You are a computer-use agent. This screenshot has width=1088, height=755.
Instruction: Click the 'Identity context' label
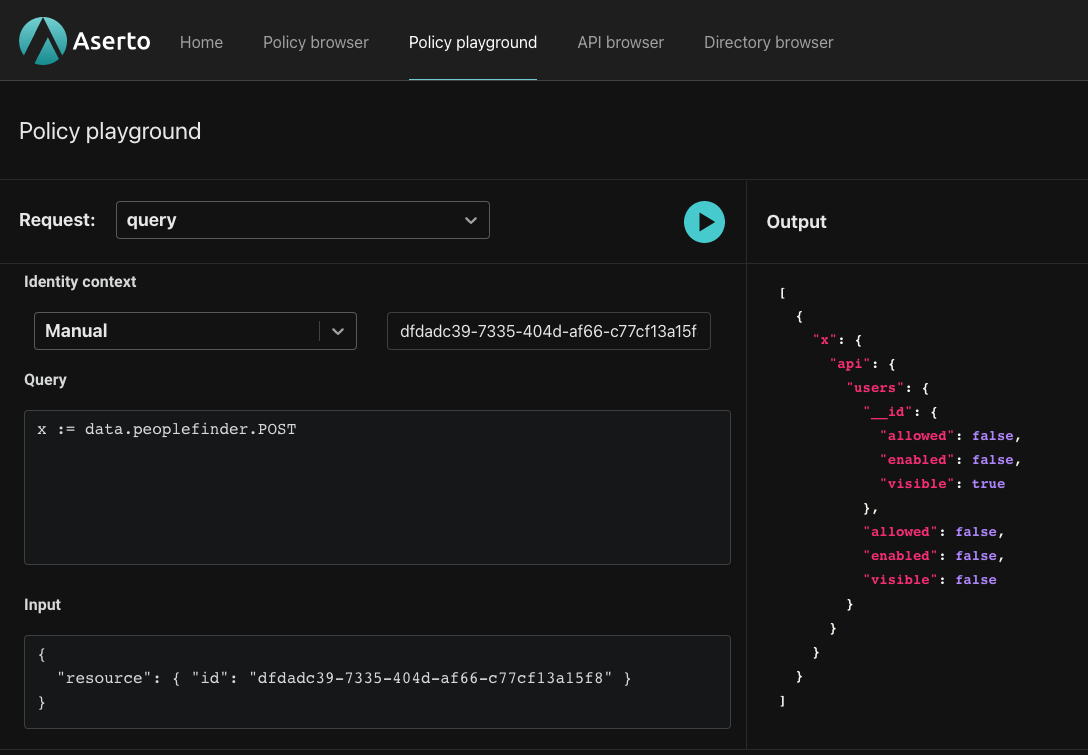80,282
